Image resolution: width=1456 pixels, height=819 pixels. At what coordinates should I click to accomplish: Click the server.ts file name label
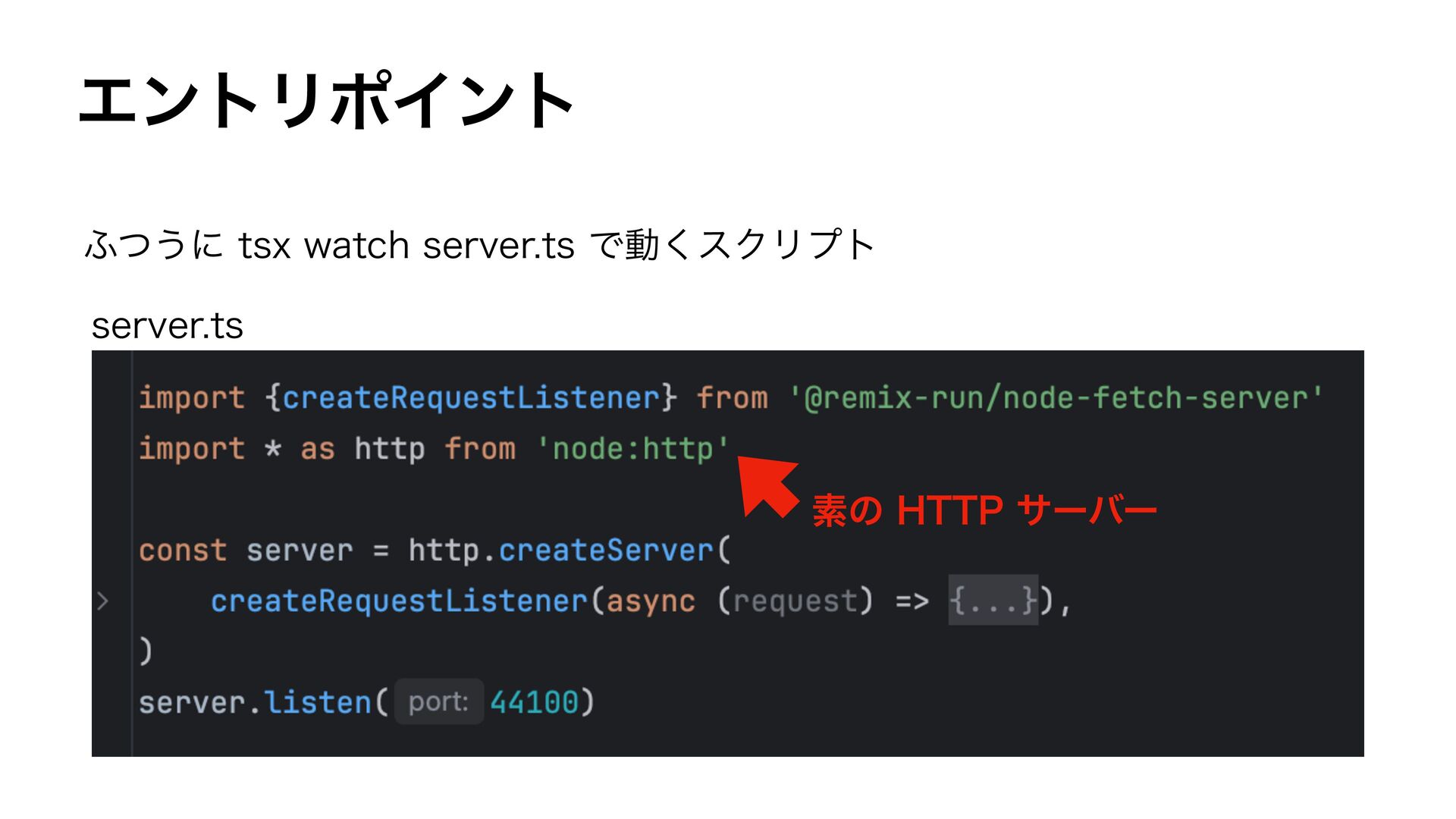click(x=168, y=326)
